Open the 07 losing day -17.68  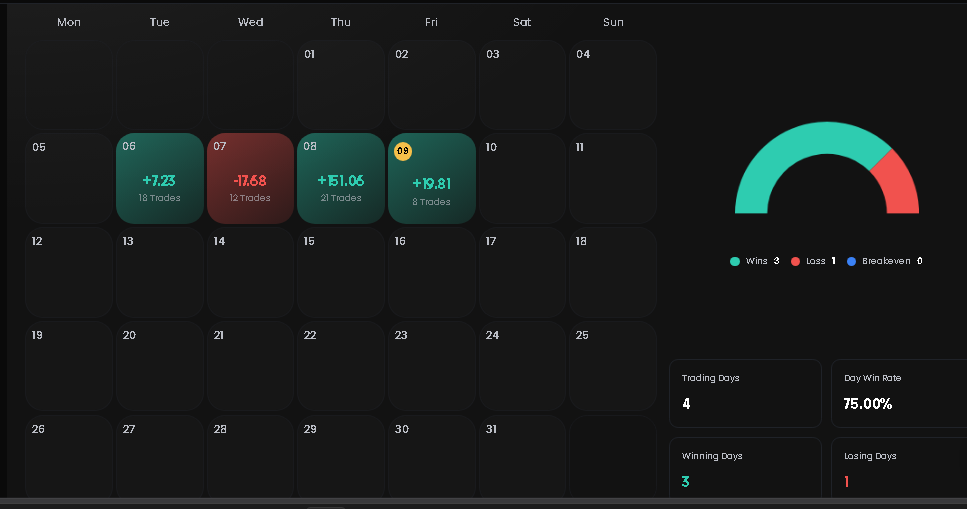coord(250,178)
